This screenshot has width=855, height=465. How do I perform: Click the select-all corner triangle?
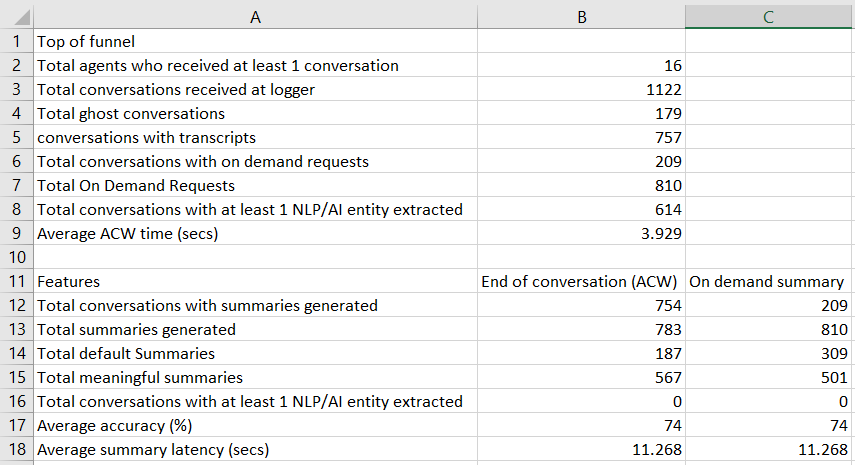[x=21, y=17]
